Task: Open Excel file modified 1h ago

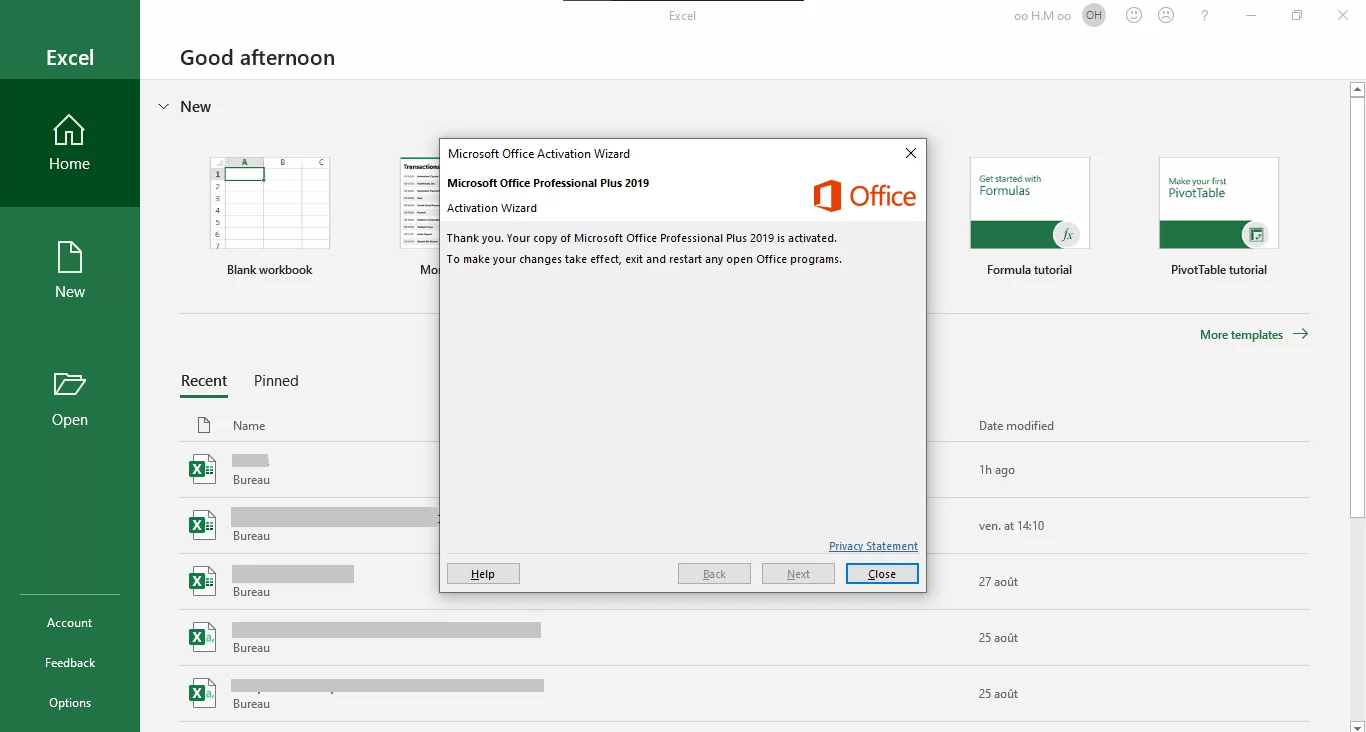Action: [x=744, y=470]
